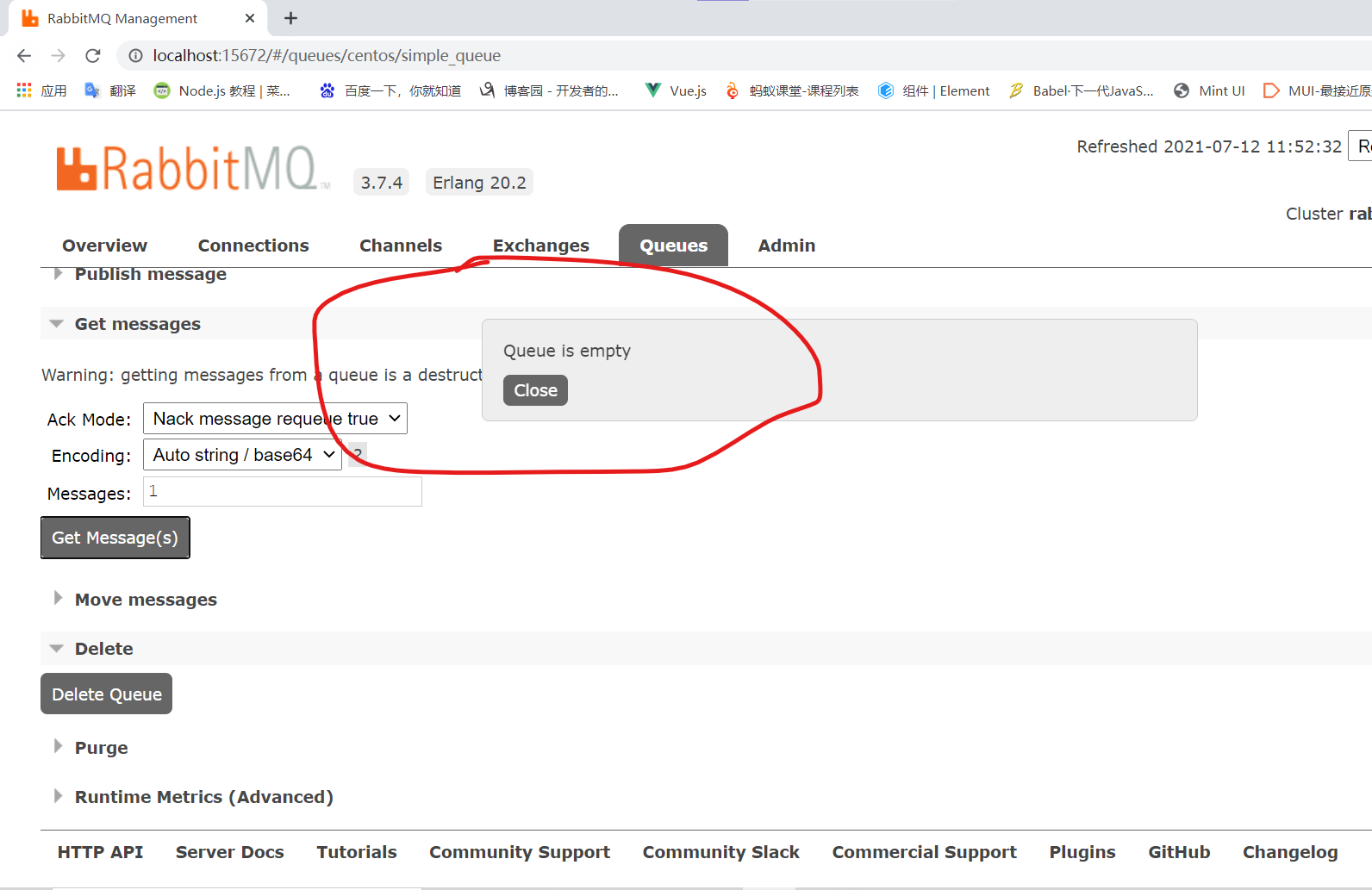The image size is (1372, 890).
Task: Open the HTTP API link
Action: (x=100, y=852)
